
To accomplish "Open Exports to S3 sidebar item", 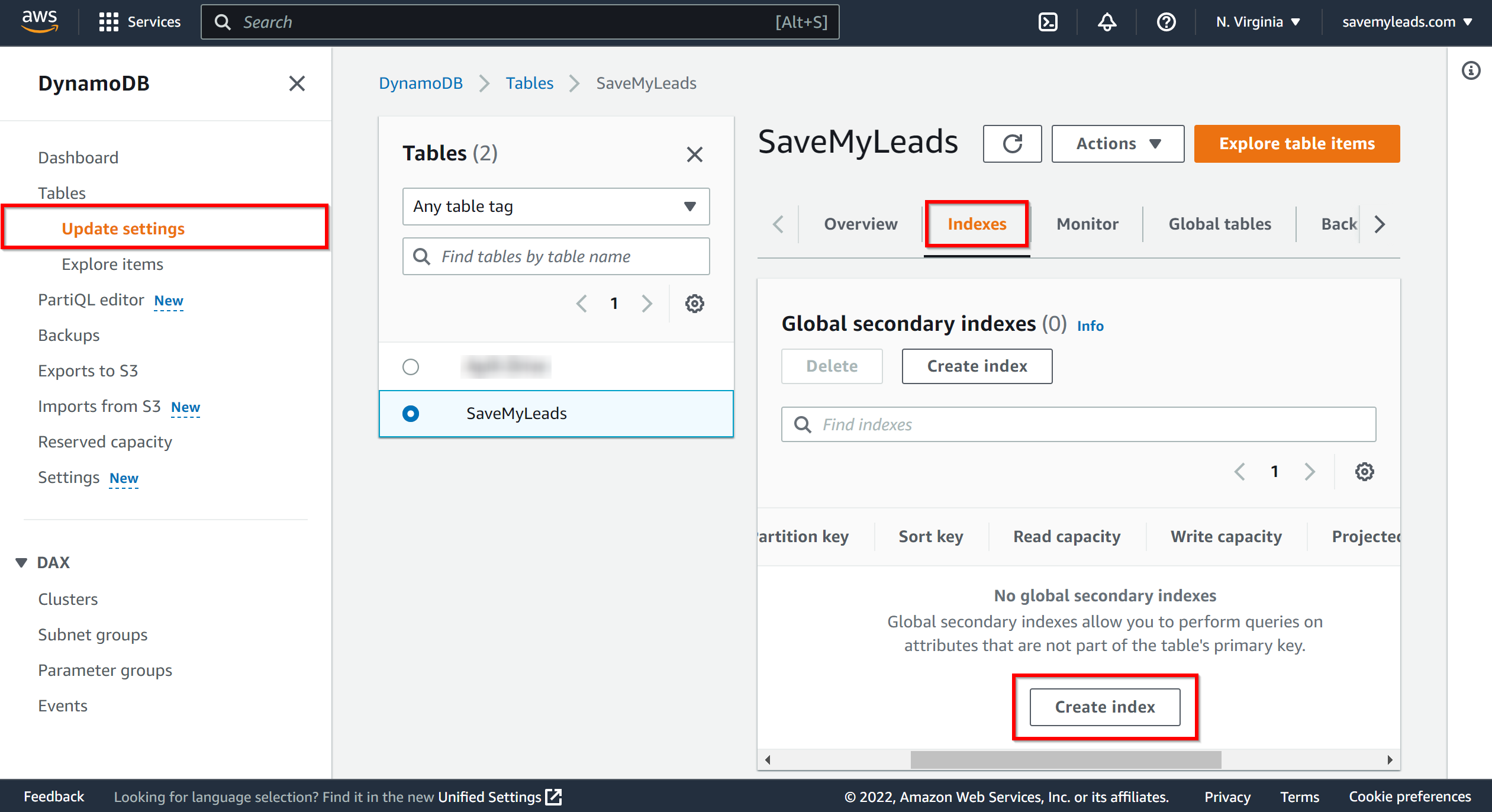I will point(88,370).
